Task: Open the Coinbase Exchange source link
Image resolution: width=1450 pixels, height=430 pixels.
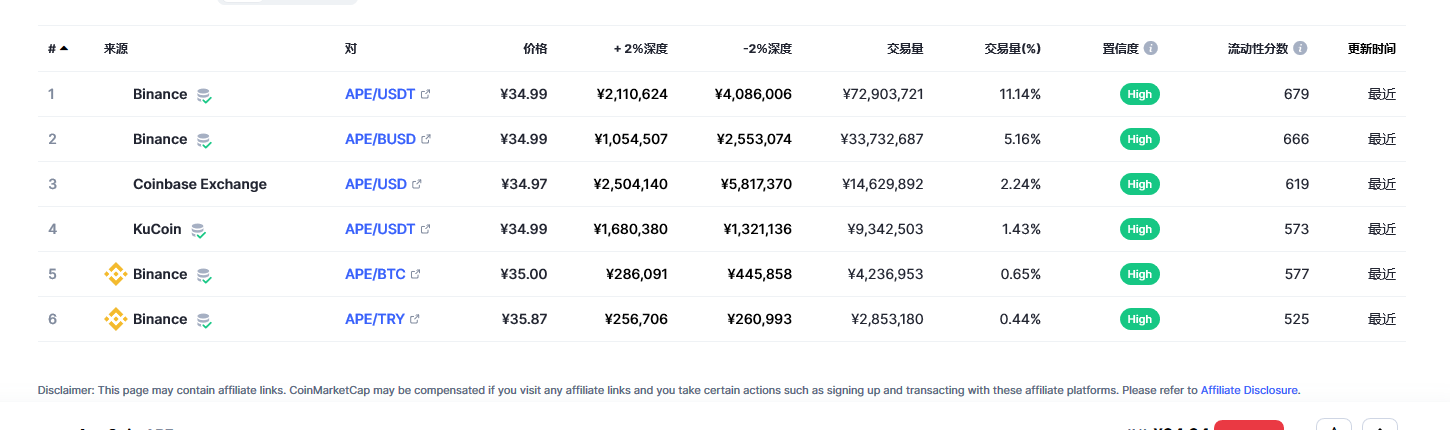Action: pos(200,184)
